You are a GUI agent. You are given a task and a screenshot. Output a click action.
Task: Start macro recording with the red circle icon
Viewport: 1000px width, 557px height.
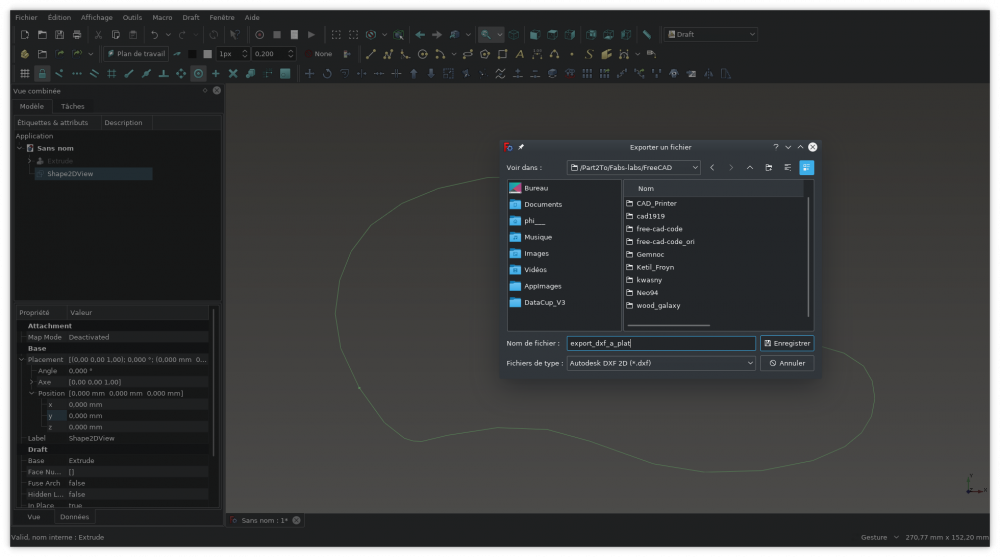point(260,34)
